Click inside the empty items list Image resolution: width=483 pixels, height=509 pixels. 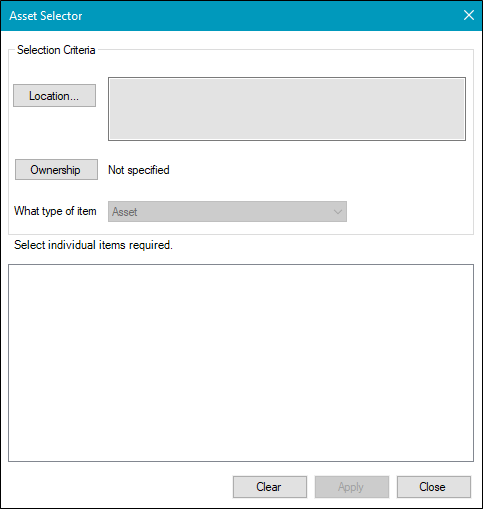point(241,363)
